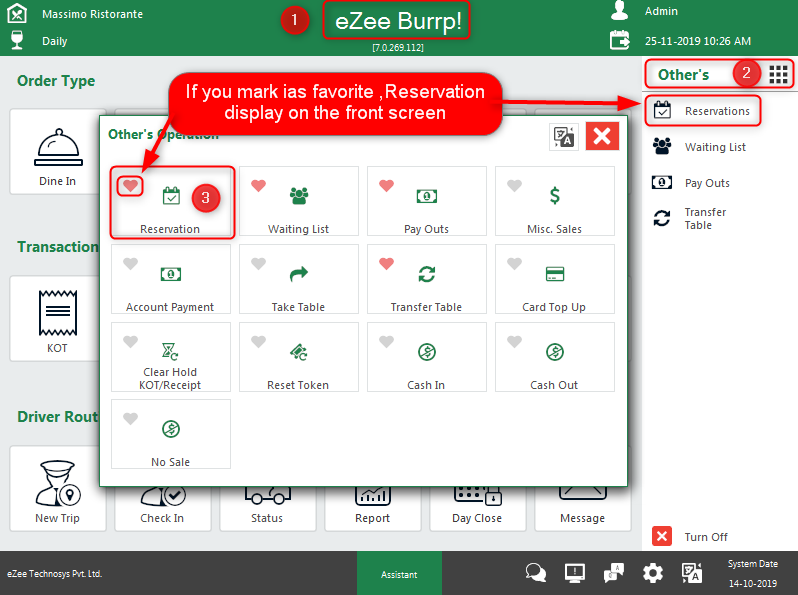
Task: Click the date calendar icon in header
Action: pos(619,40)
